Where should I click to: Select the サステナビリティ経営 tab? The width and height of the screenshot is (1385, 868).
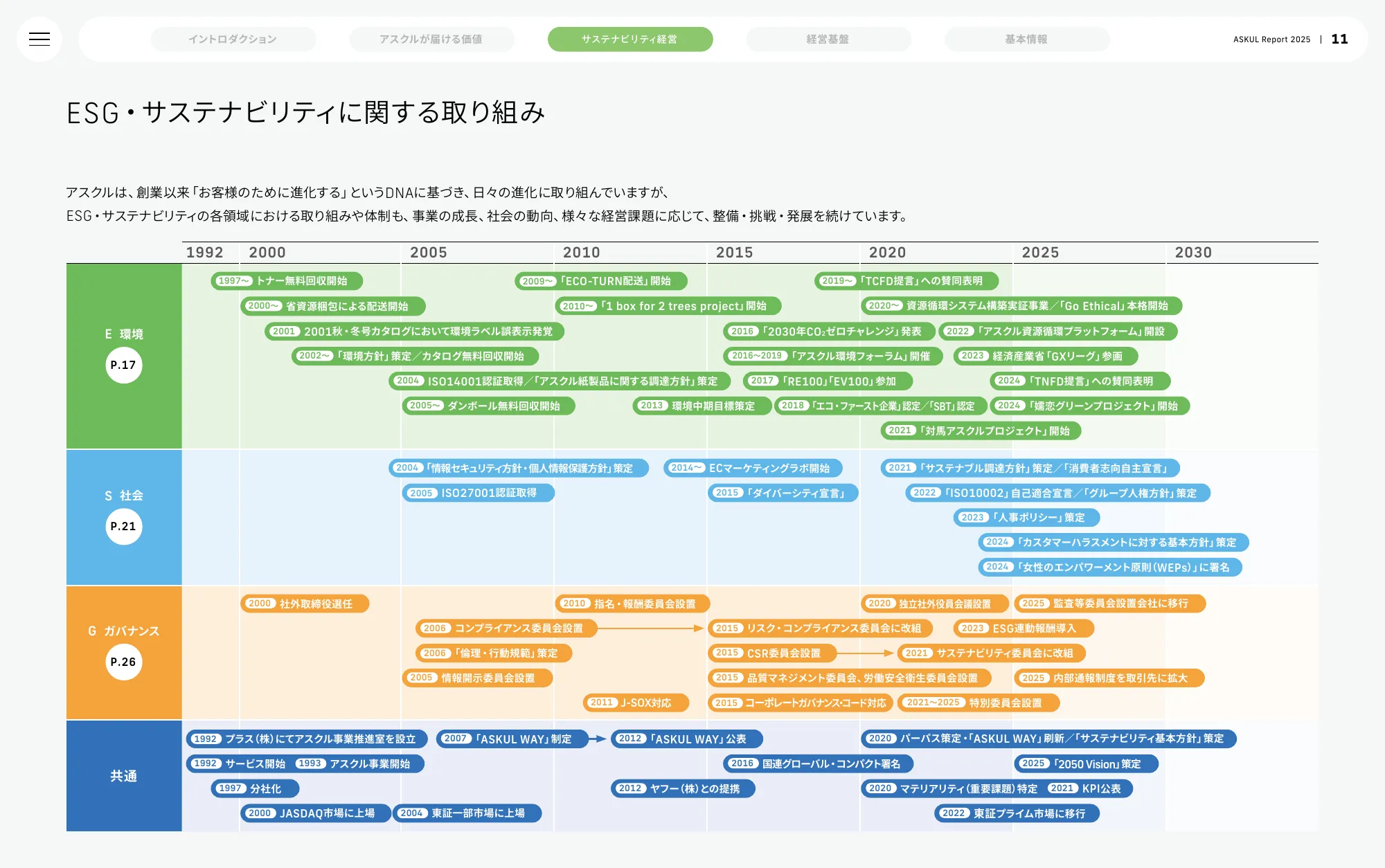pos(629,39)
